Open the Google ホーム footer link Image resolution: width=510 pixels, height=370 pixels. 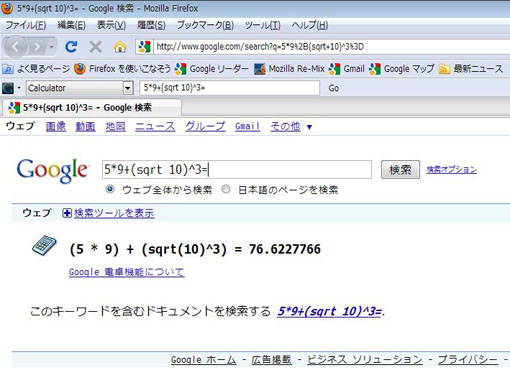(x=204, y=359)
